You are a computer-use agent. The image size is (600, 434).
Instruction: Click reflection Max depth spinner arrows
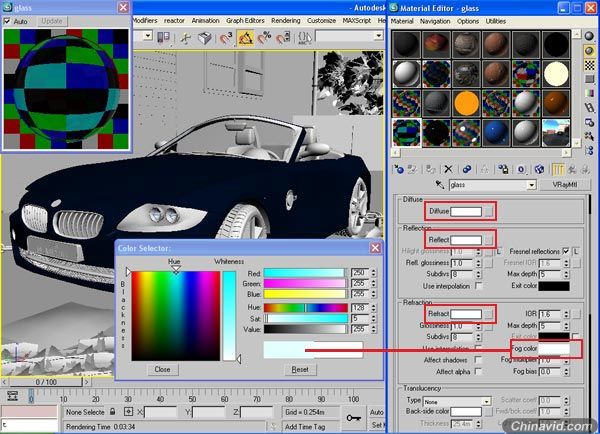click(566, 274)
